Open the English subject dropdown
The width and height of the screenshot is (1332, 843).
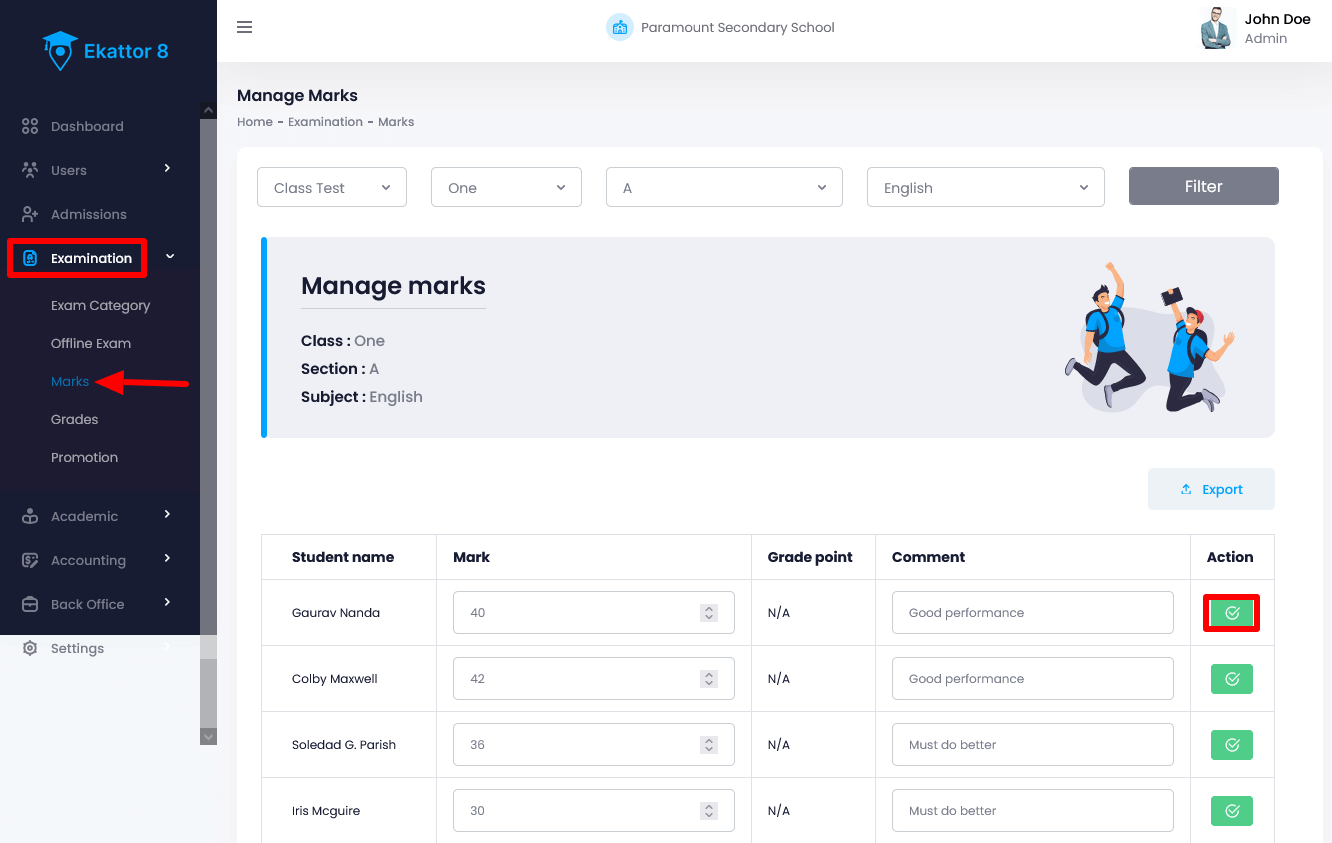985,188
